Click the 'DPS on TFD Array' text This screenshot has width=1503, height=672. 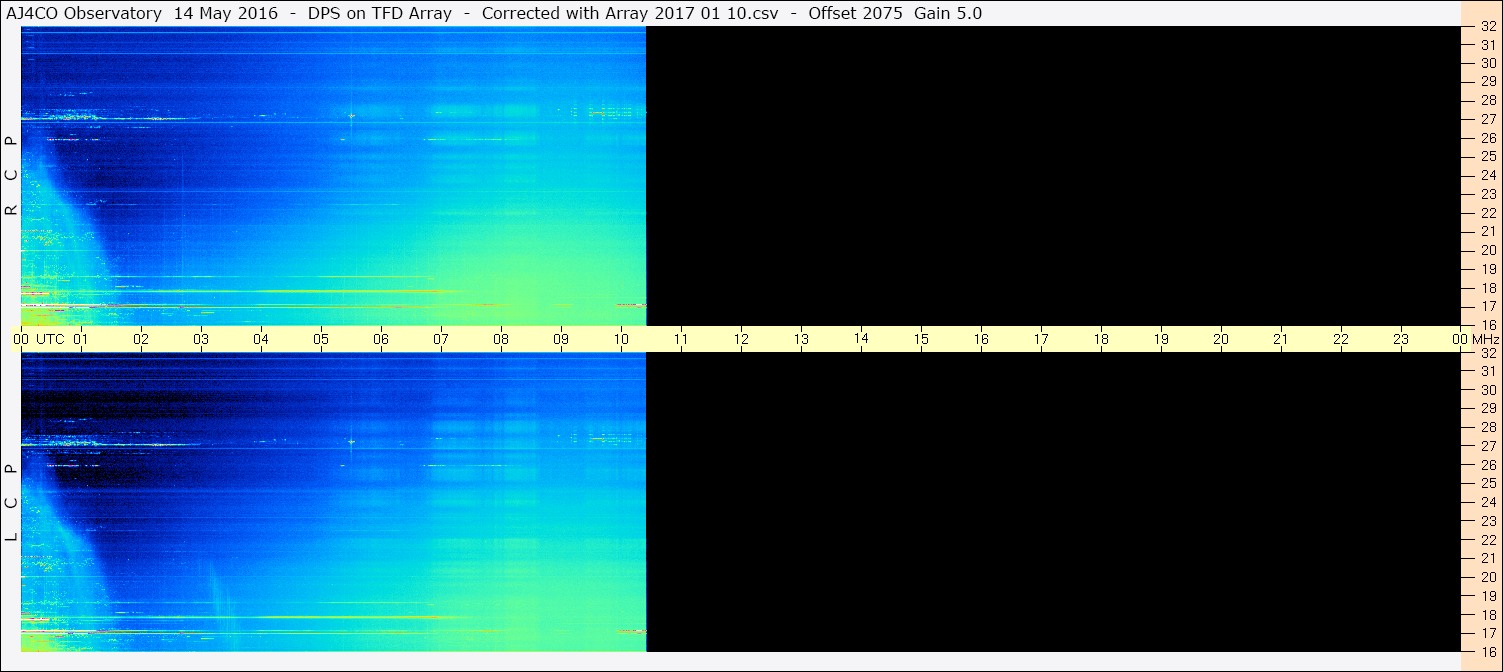380,13
